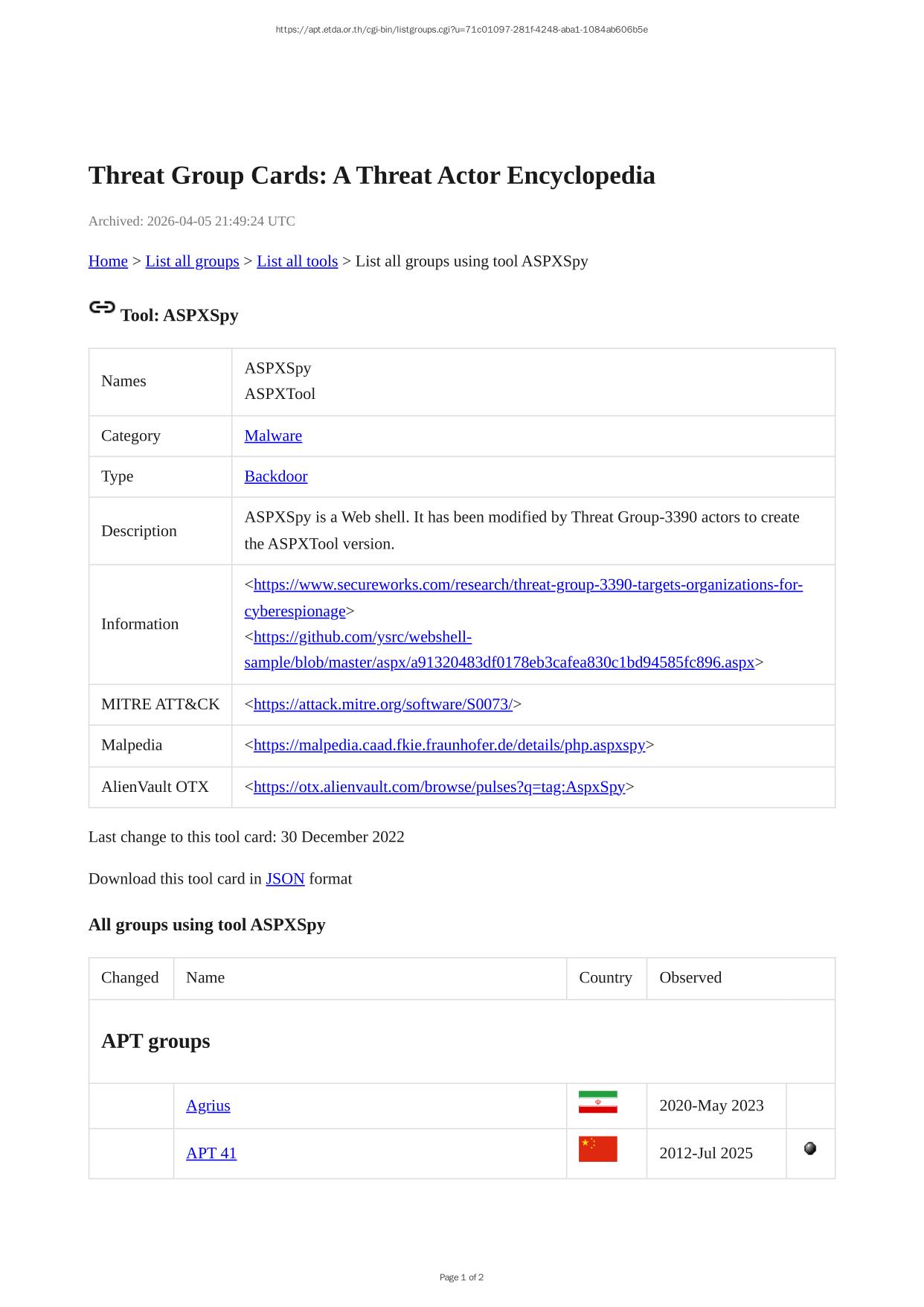Click the Changed column header
The width and height of the screenshot is (924, 1307).
(x=130, y=978)
